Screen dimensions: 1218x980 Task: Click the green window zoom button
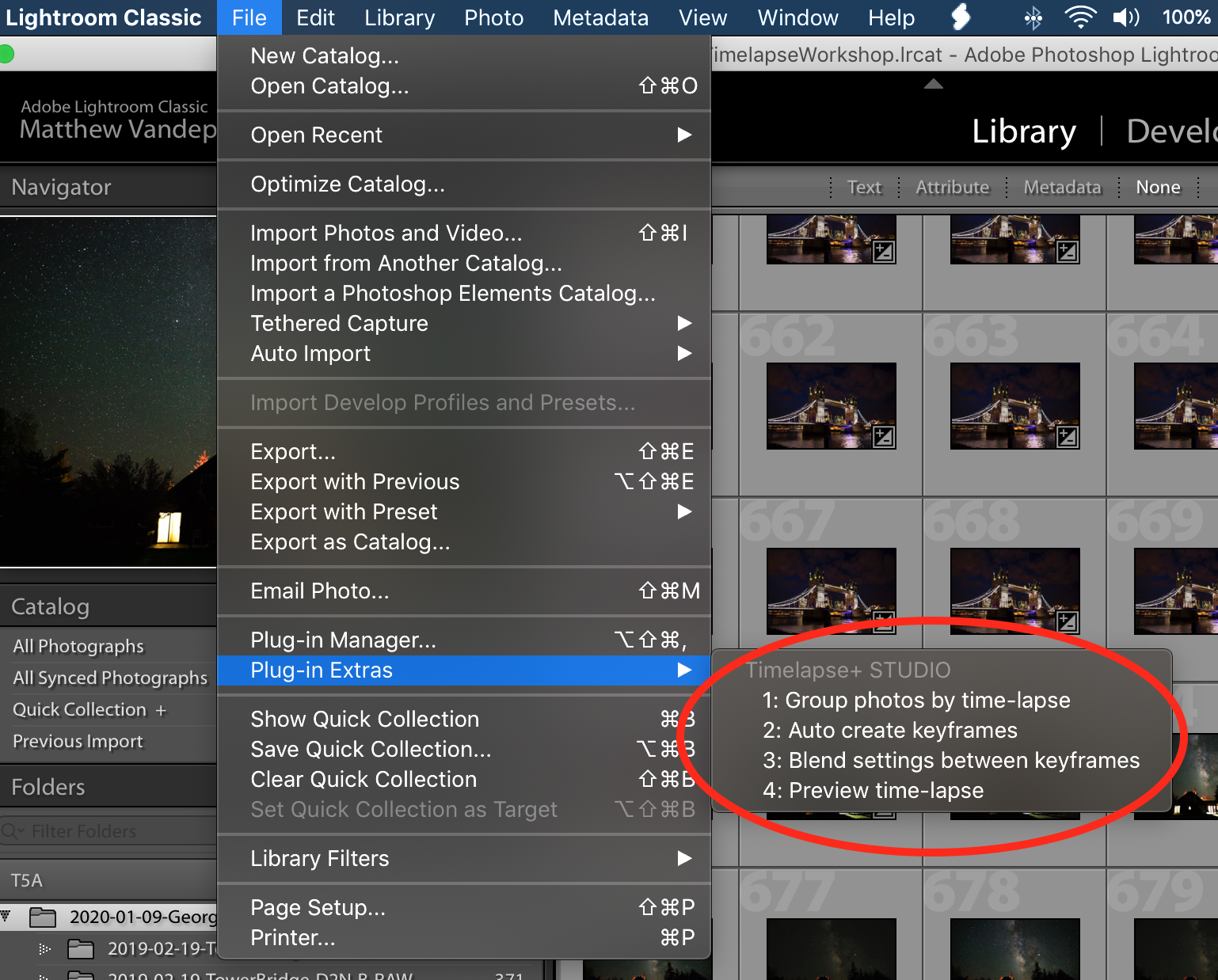coord(7,54)
